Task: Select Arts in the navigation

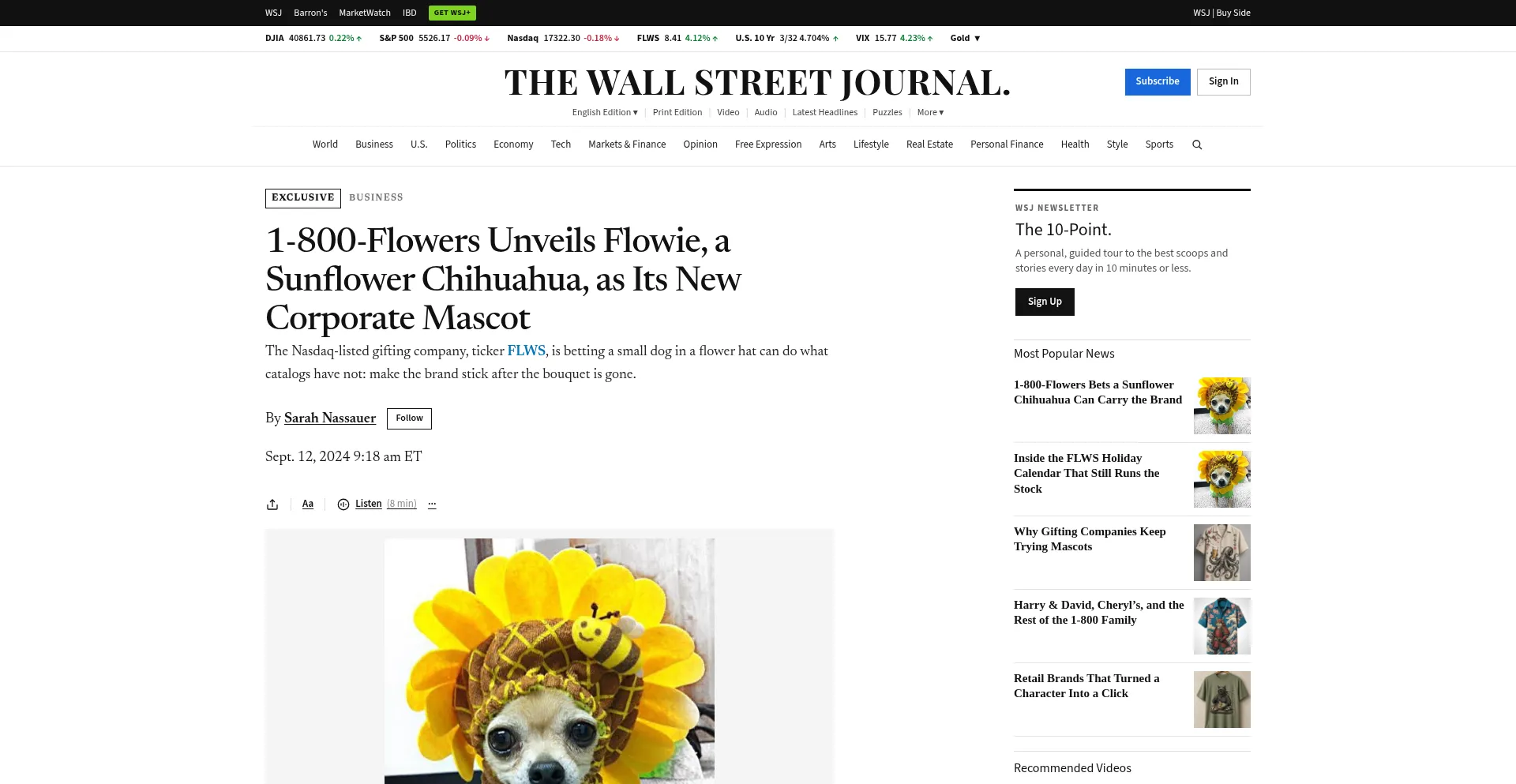Action: coord(827,144)
